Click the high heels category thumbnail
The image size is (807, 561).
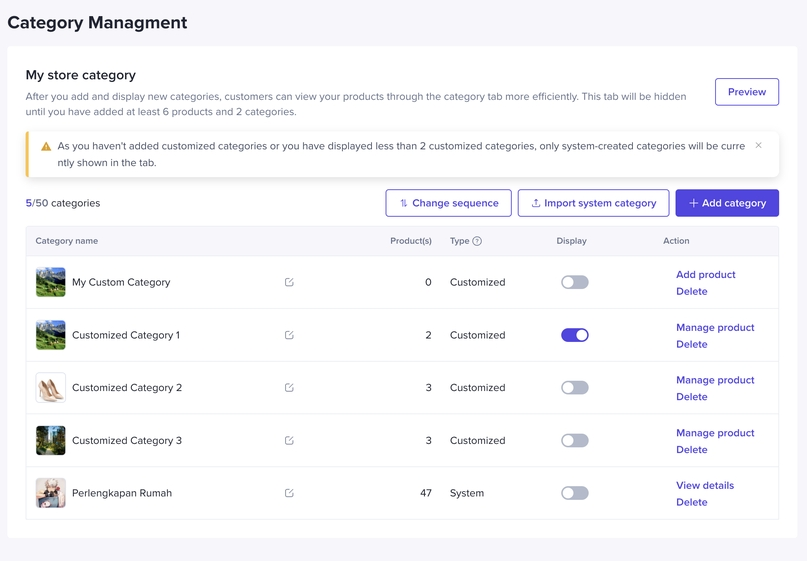click(51, 388)
